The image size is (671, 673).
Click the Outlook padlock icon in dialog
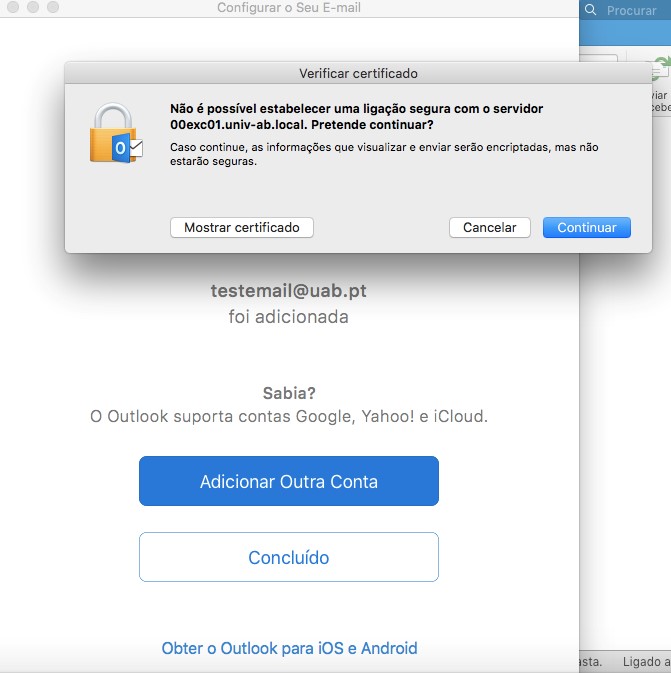click(x=115, y=131)
